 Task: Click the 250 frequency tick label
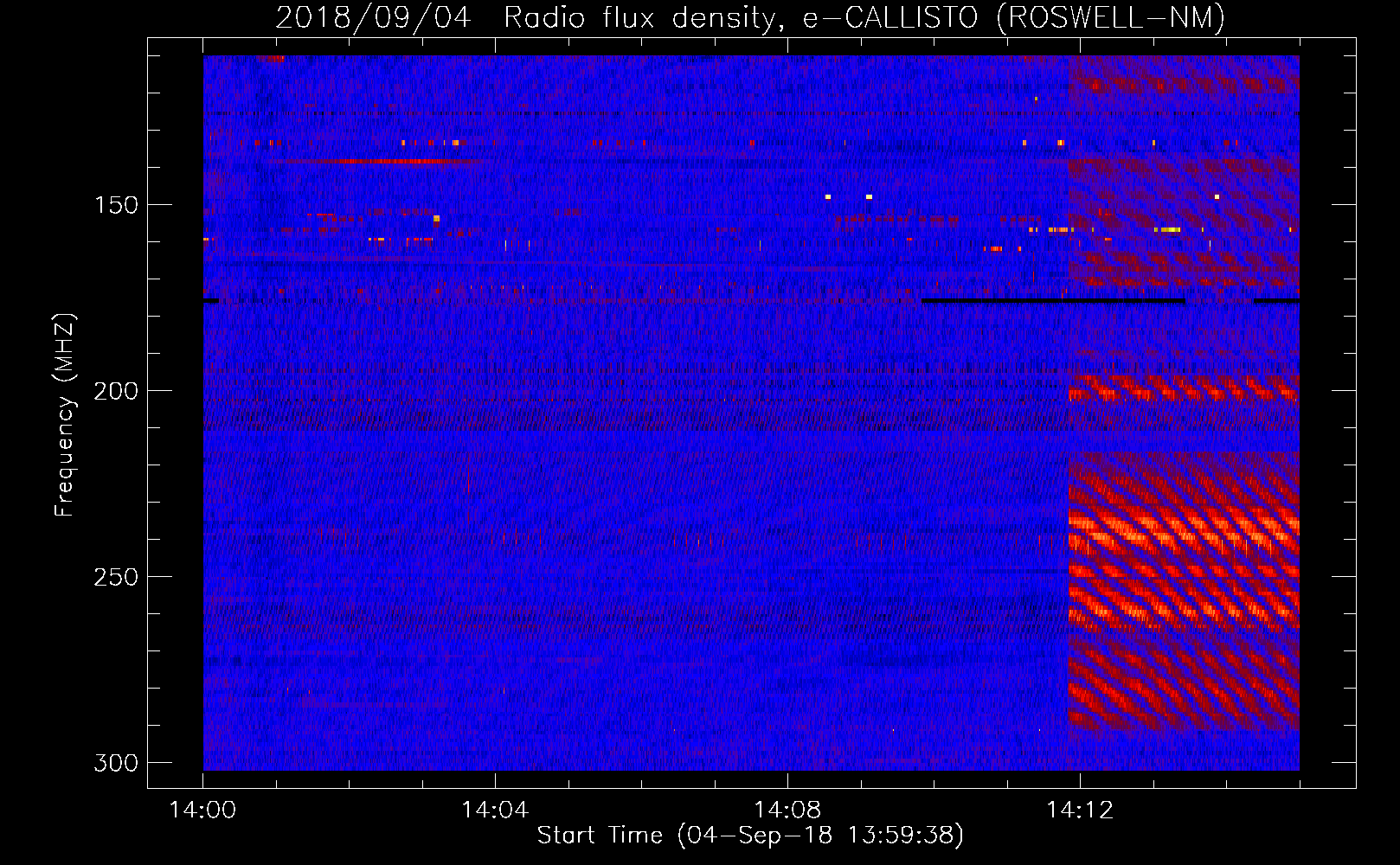[115, 577]
